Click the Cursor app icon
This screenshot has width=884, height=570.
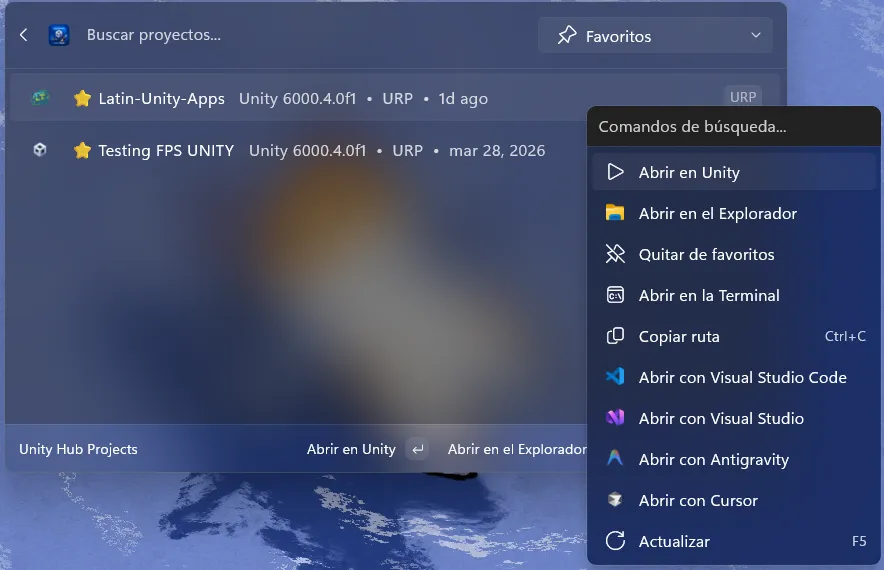click(615, 500)
